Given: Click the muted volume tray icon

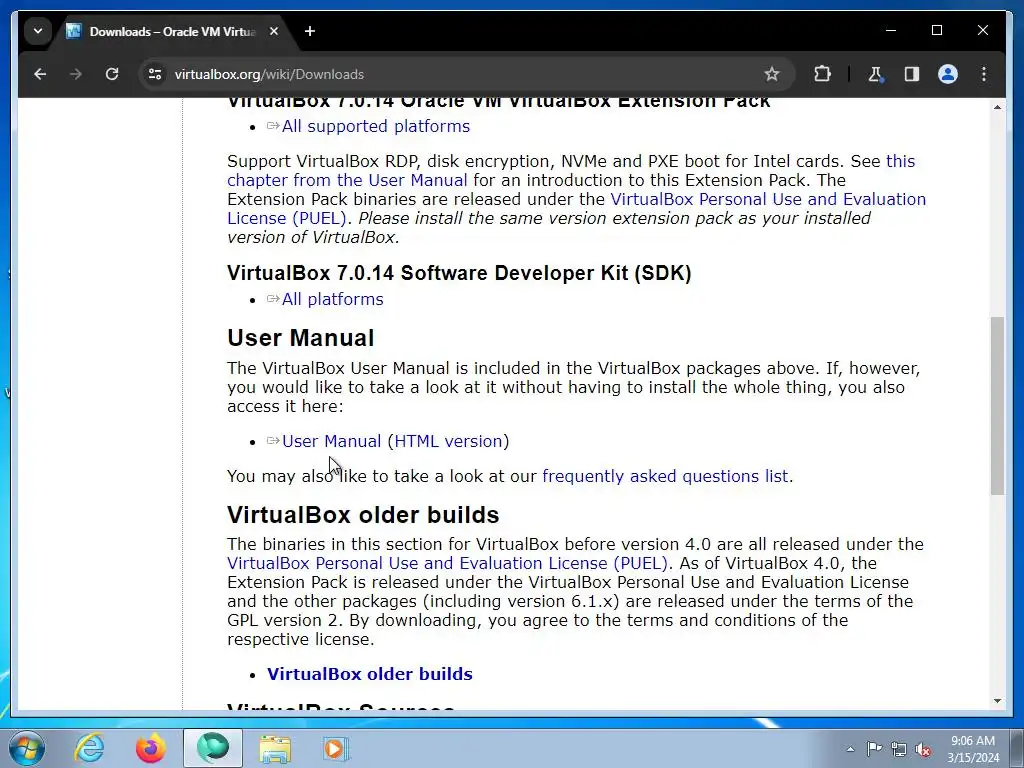Looking at the screenshot, I should [x=923, y=749].
